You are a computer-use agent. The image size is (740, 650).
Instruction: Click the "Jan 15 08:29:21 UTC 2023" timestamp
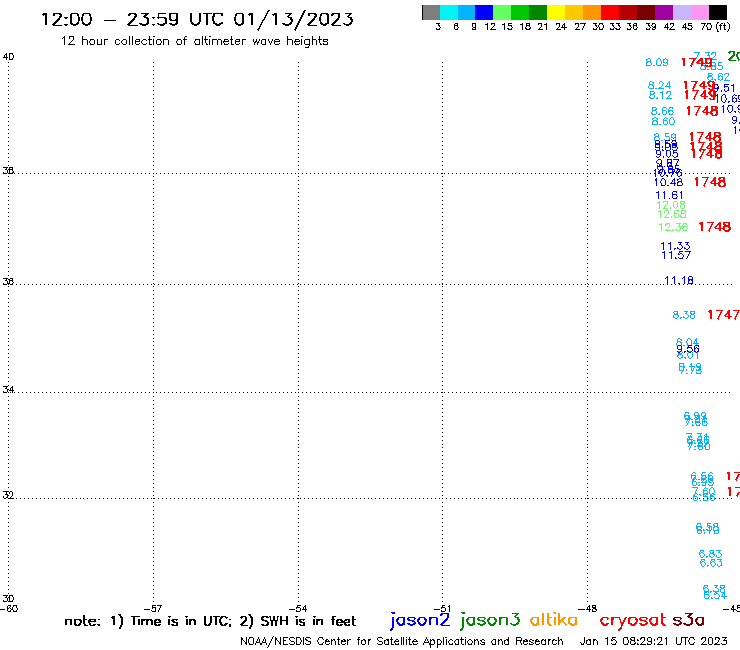point(653,641)
